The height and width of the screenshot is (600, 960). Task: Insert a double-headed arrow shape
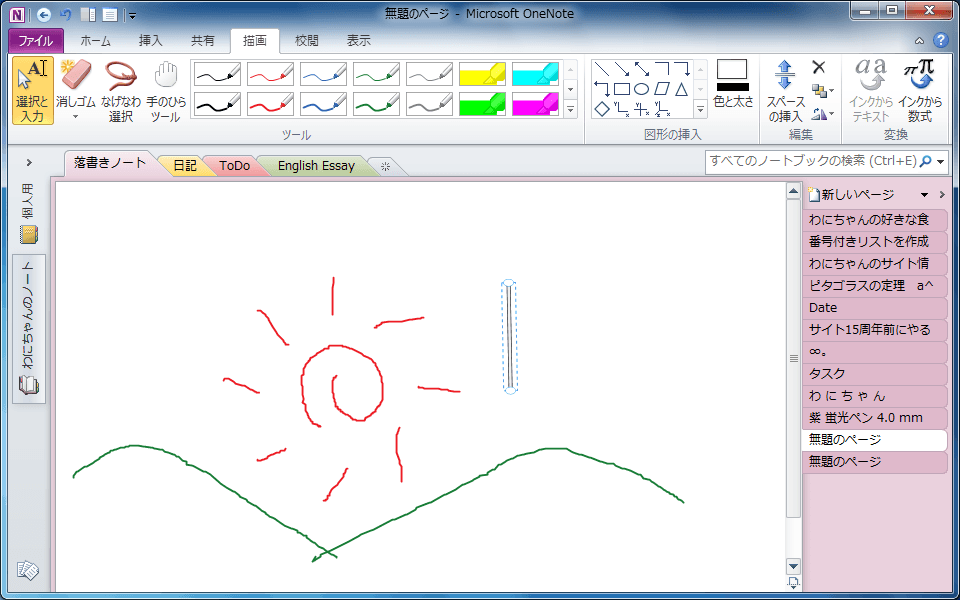point(642,69)
